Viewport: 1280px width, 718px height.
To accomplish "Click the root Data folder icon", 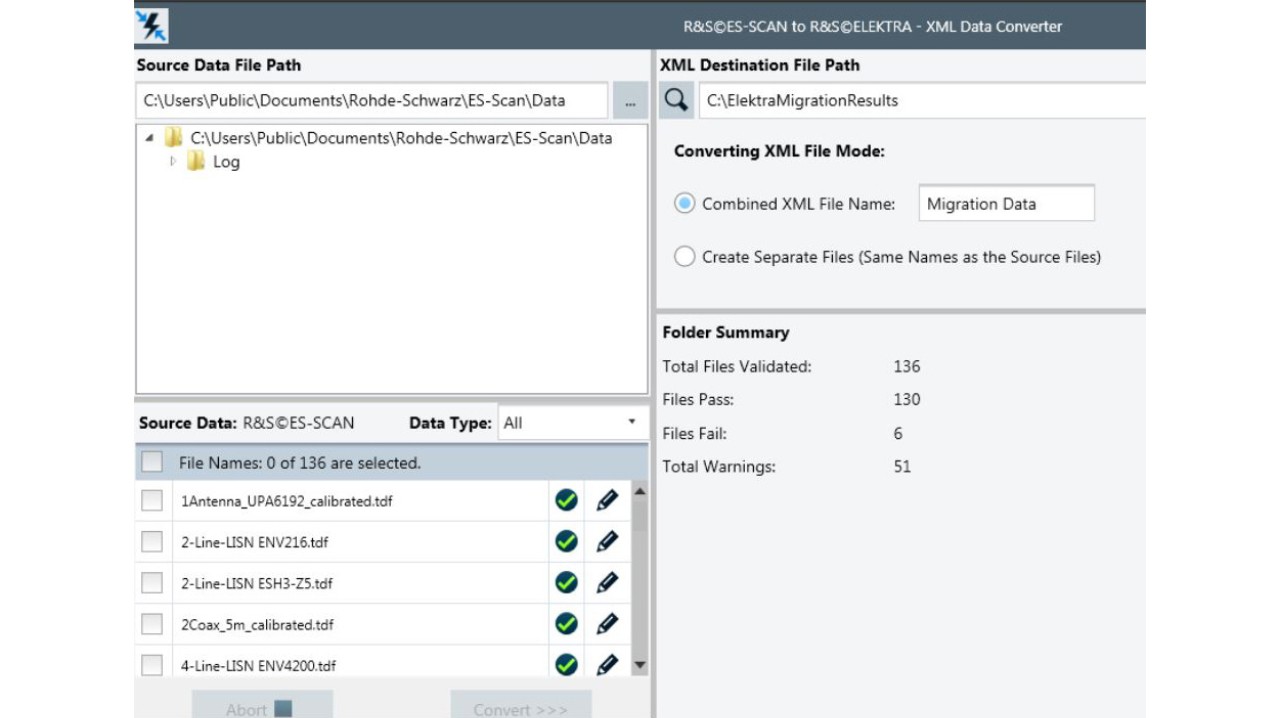I will pos(174,138).
